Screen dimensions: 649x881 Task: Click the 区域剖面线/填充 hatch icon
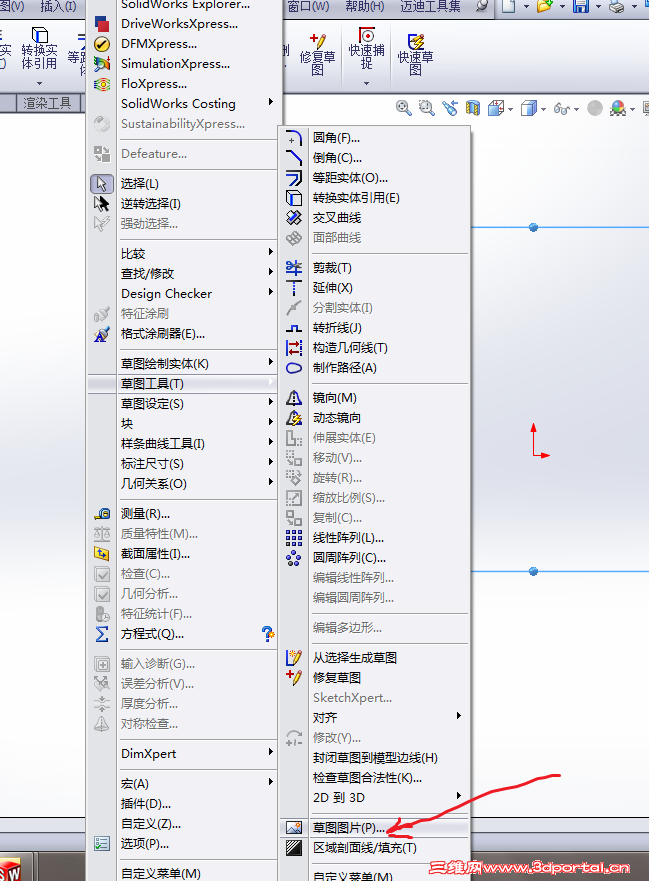point(293,848)
